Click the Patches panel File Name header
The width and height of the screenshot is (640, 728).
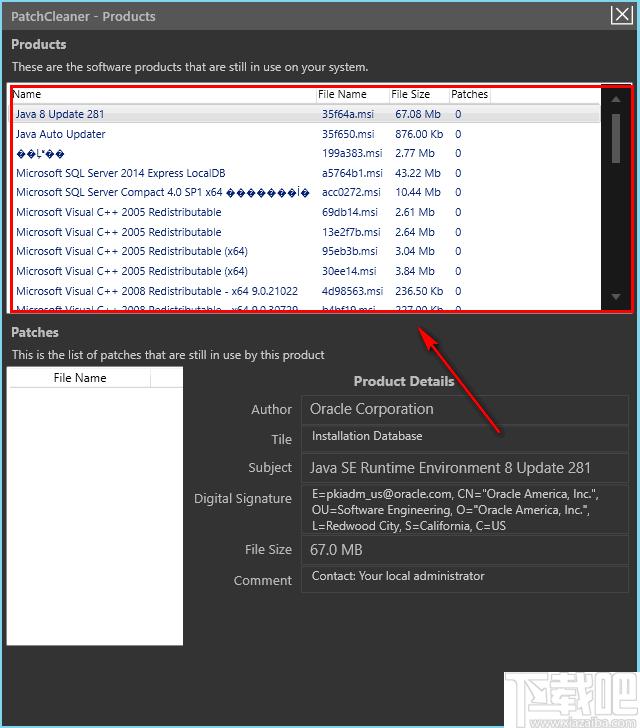[79, 378]
